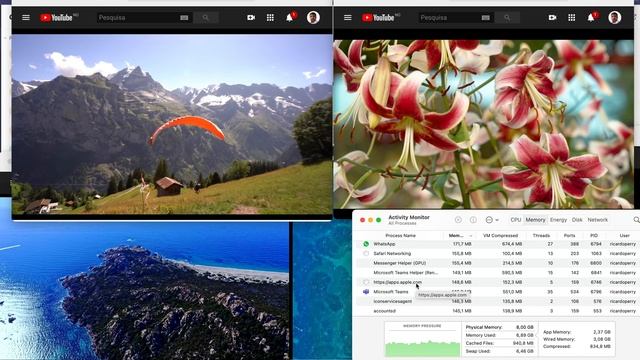Sort by User column header
This screenshot has height=360, width=640.
click(624, 236)
